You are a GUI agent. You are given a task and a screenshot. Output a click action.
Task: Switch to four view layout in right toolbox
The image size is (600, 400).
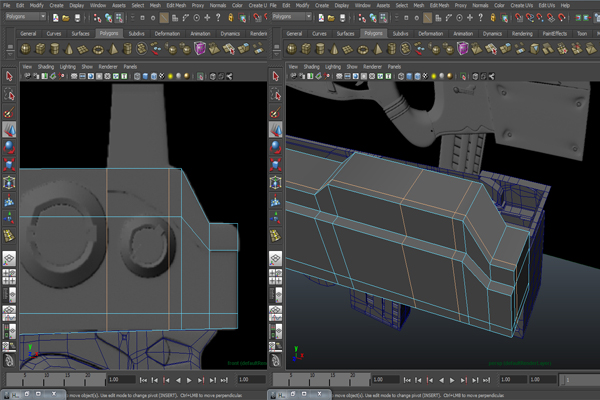[276, 276]
